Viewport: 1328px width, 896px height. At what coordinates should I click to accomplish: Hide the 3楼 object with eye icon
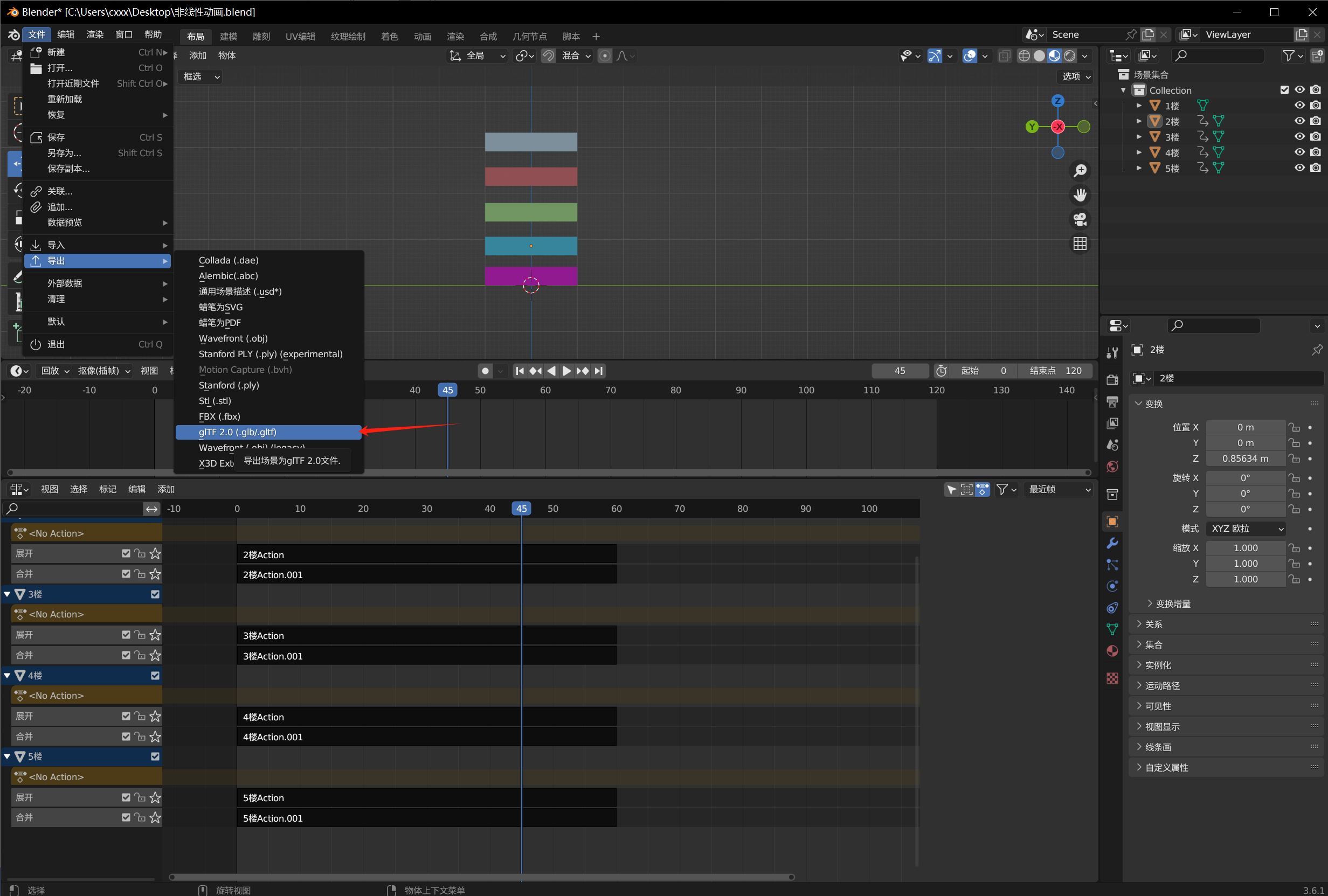1299,137
